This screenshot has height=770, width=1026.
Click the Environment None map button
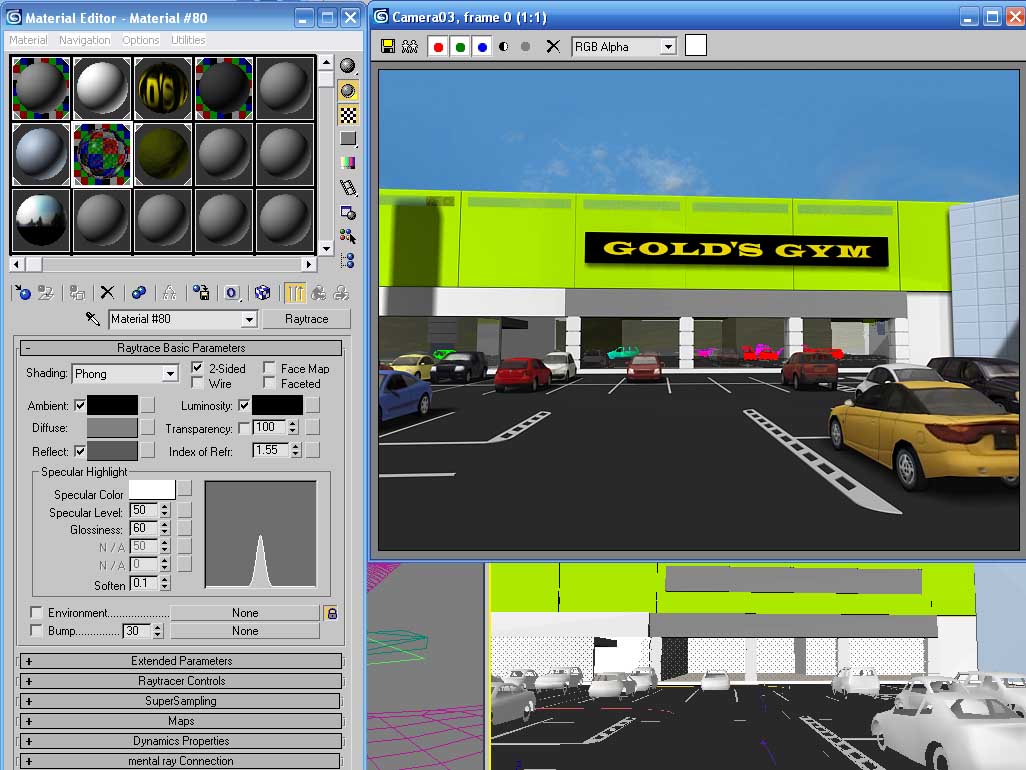click(x=245, y=613)
